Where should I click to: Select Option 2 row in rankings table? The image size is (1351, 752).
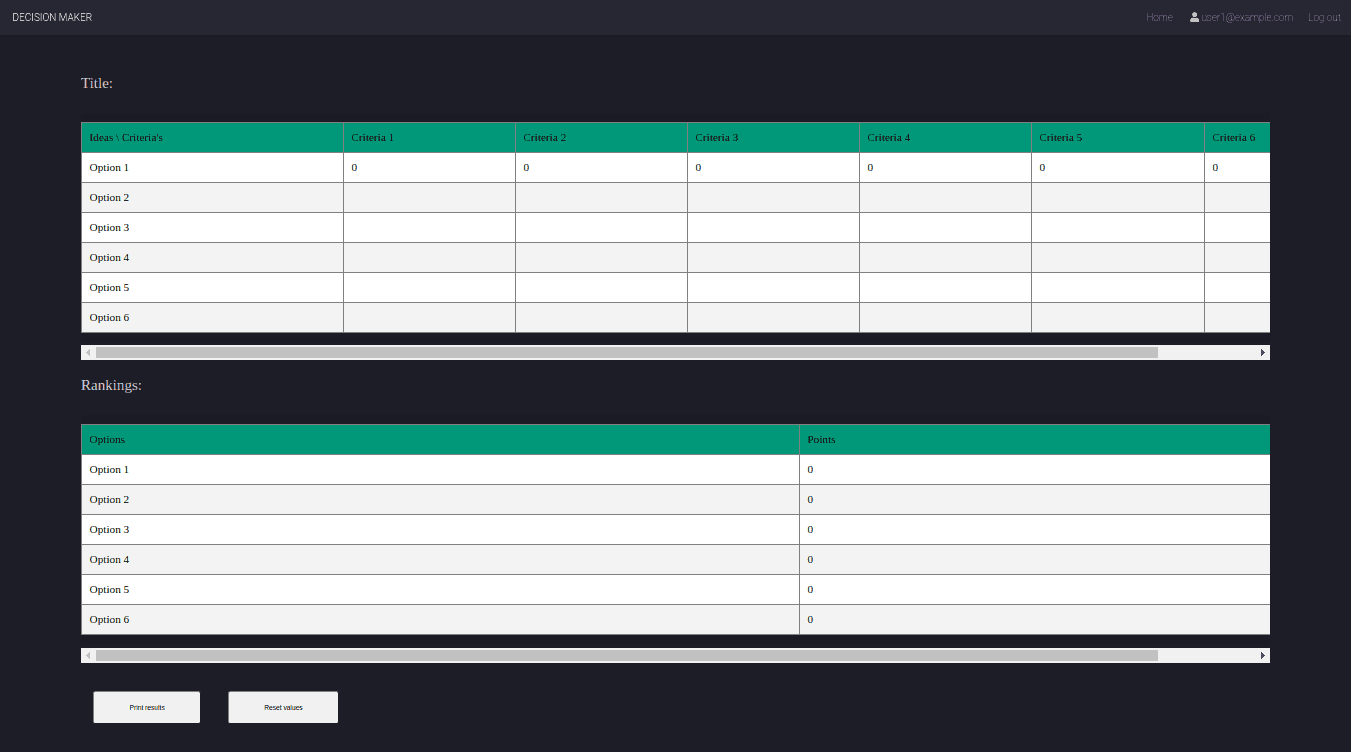tap(676, 499)
